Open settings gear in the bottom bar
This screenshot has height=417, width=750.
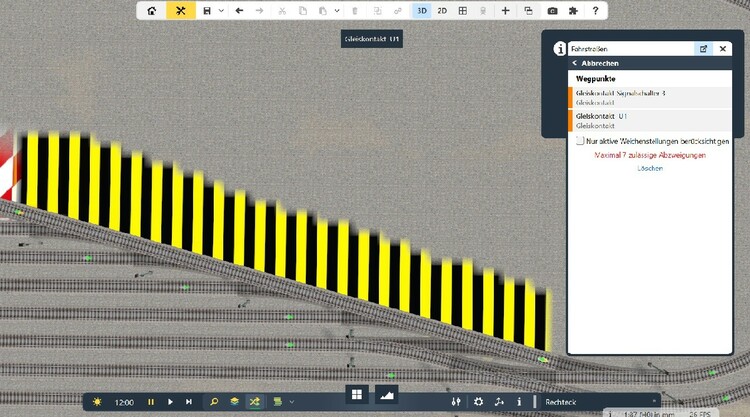tap(478, 402)
